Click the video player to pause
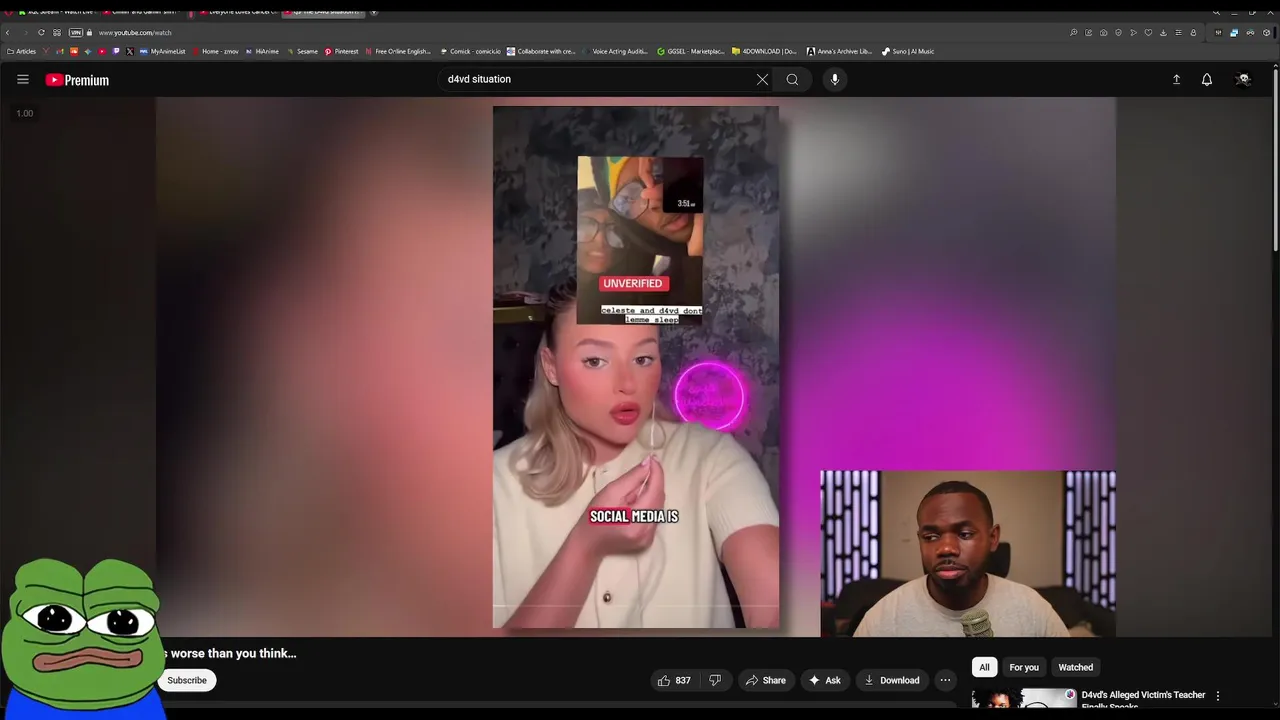The image size is (1280, 720). pyautogui.click(x=636, y=367)
